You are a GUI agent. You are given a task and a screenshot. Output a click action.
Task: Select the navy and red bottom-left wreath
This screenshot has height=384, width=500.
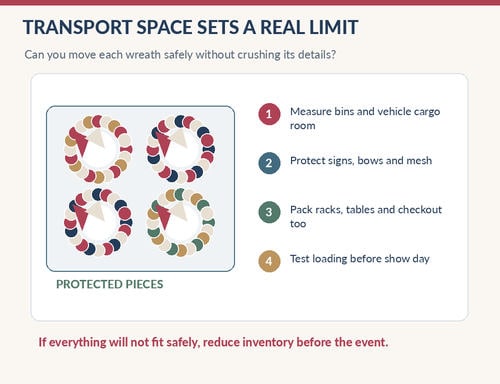pyautogui.click(x=98, y=222)
